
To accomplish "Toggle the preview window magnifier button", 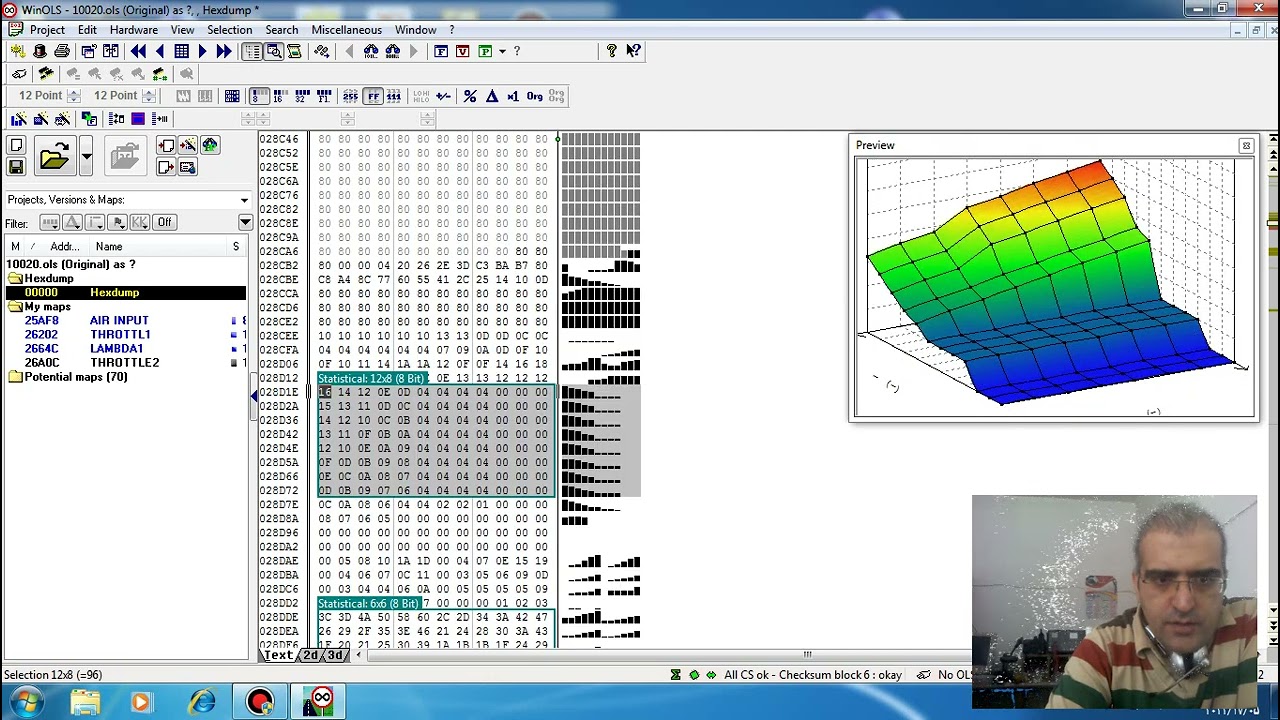I will point(273,51).
